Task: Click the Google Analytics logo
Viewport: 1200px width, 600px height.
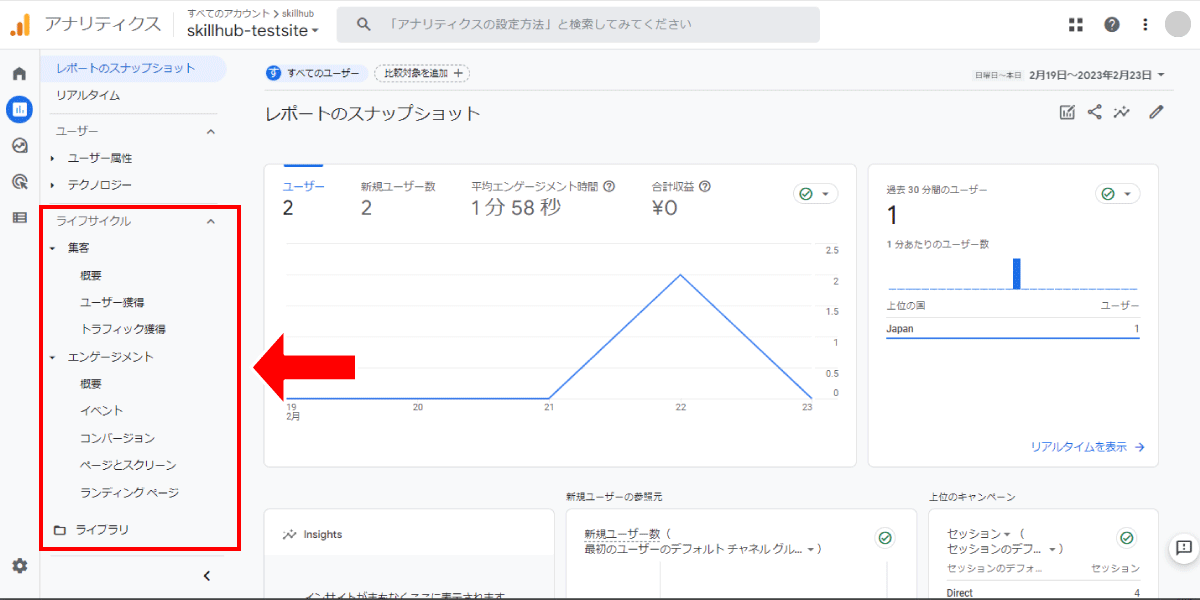Action: pyautogui.click(x=20, y=24)
